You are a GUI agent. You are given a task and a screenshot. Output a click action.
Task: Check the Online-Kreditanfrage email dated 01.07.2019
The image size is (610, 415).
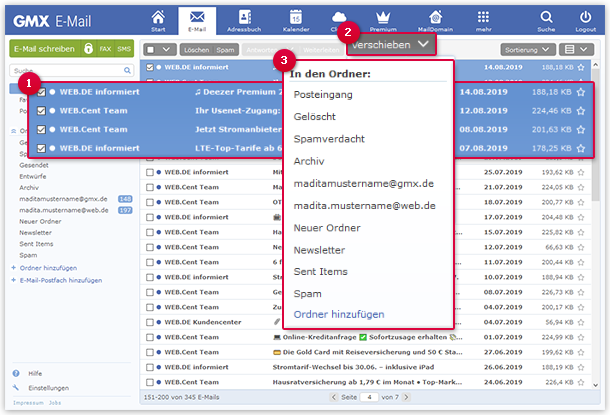(150, 337)
